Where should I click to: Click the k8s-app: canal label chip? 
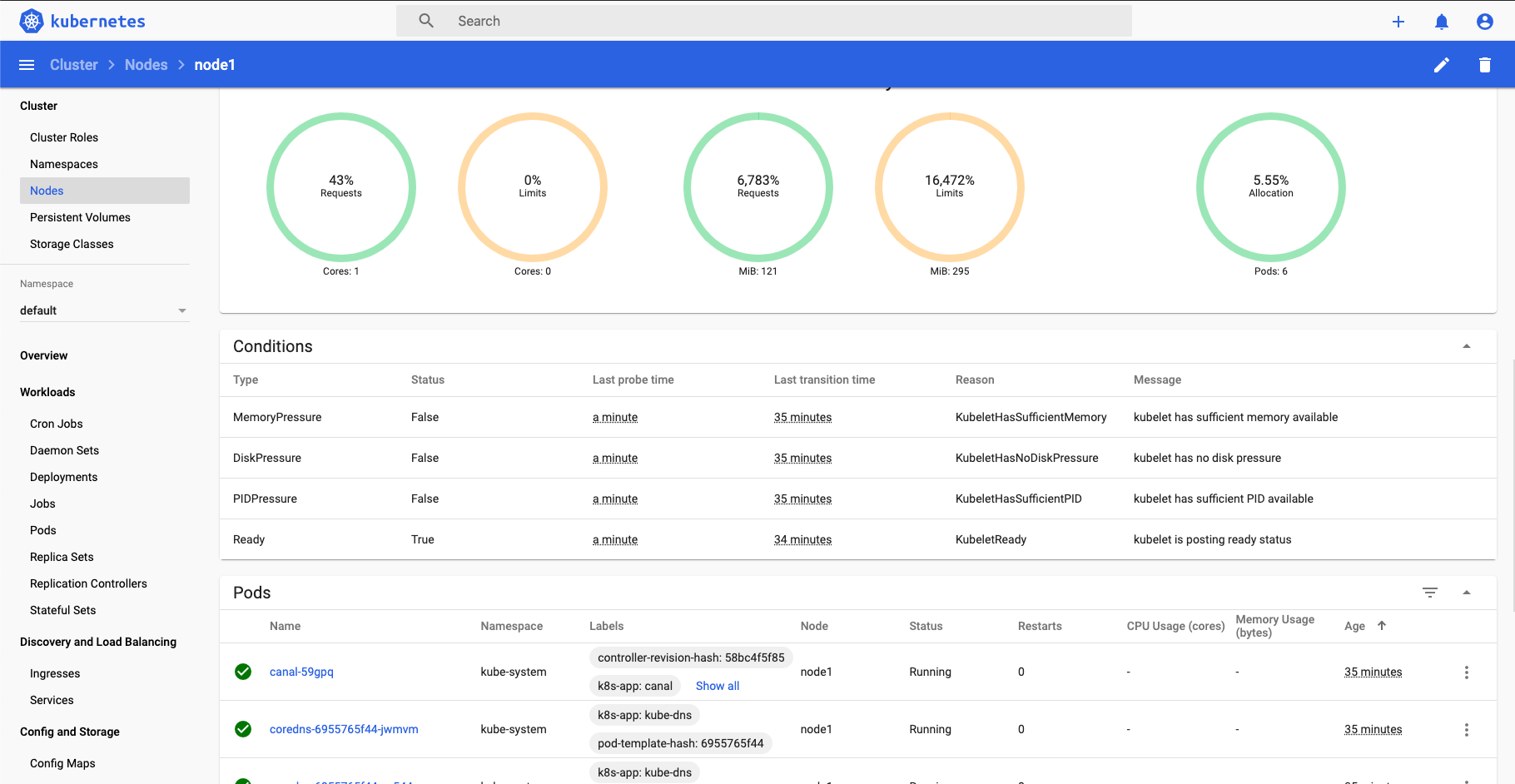pyautogui.click(x=635, y=686)
